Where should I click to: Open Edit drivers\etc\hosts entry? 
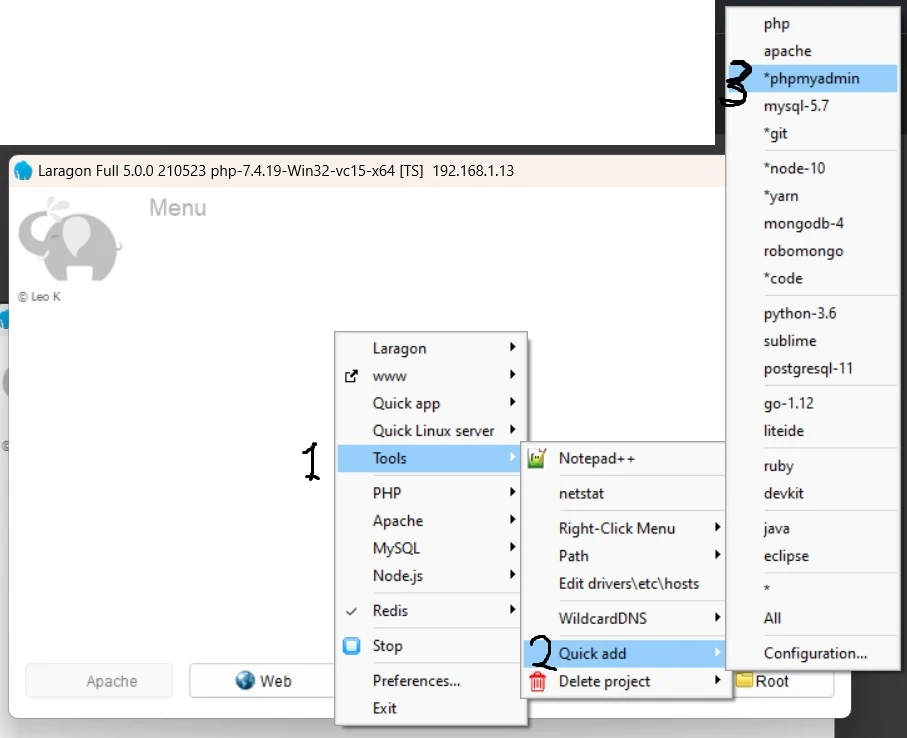tap(625, 584)
